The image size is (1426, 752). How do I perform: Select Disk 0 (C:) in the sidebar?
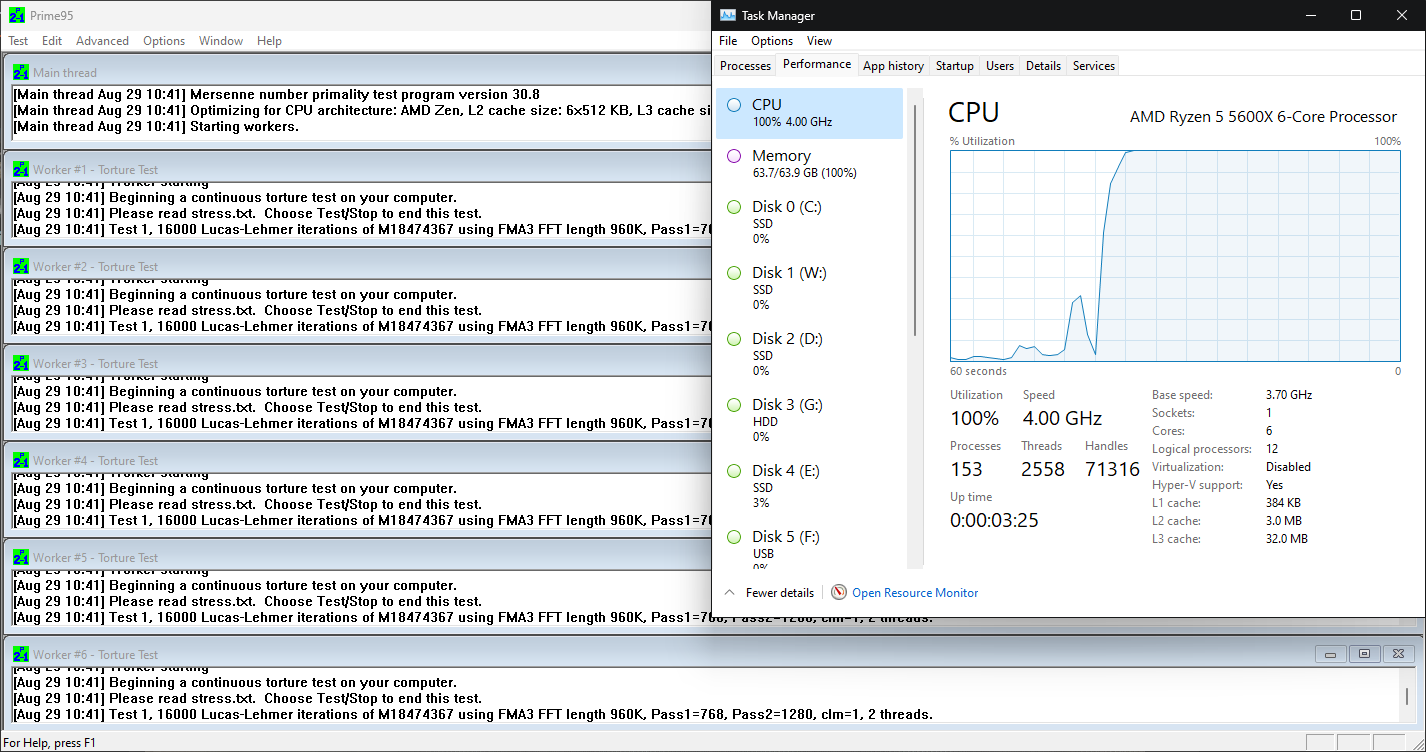(x=809, y=222)
